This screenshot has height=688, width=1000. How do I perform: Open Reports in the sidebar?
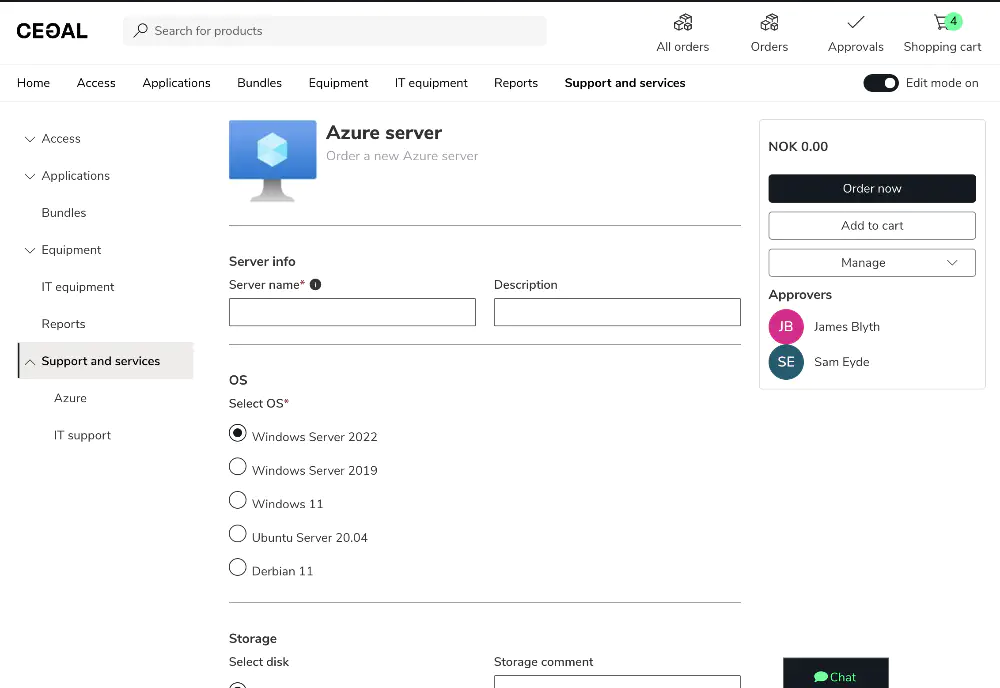[x=63, y=324]
